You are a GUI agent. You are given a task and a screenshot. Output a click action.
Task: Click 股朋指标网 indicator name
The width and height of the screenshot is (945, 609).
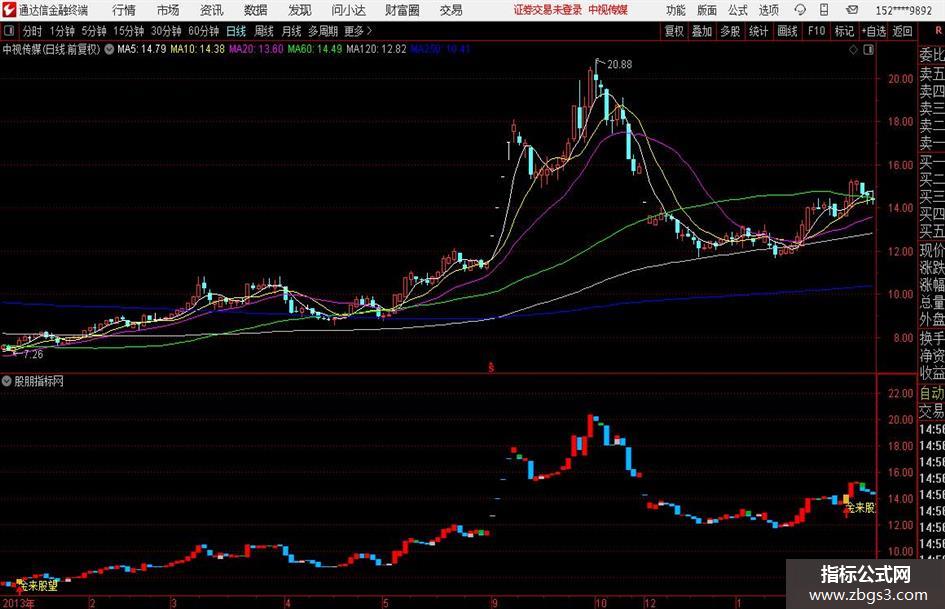pos(39,381)
